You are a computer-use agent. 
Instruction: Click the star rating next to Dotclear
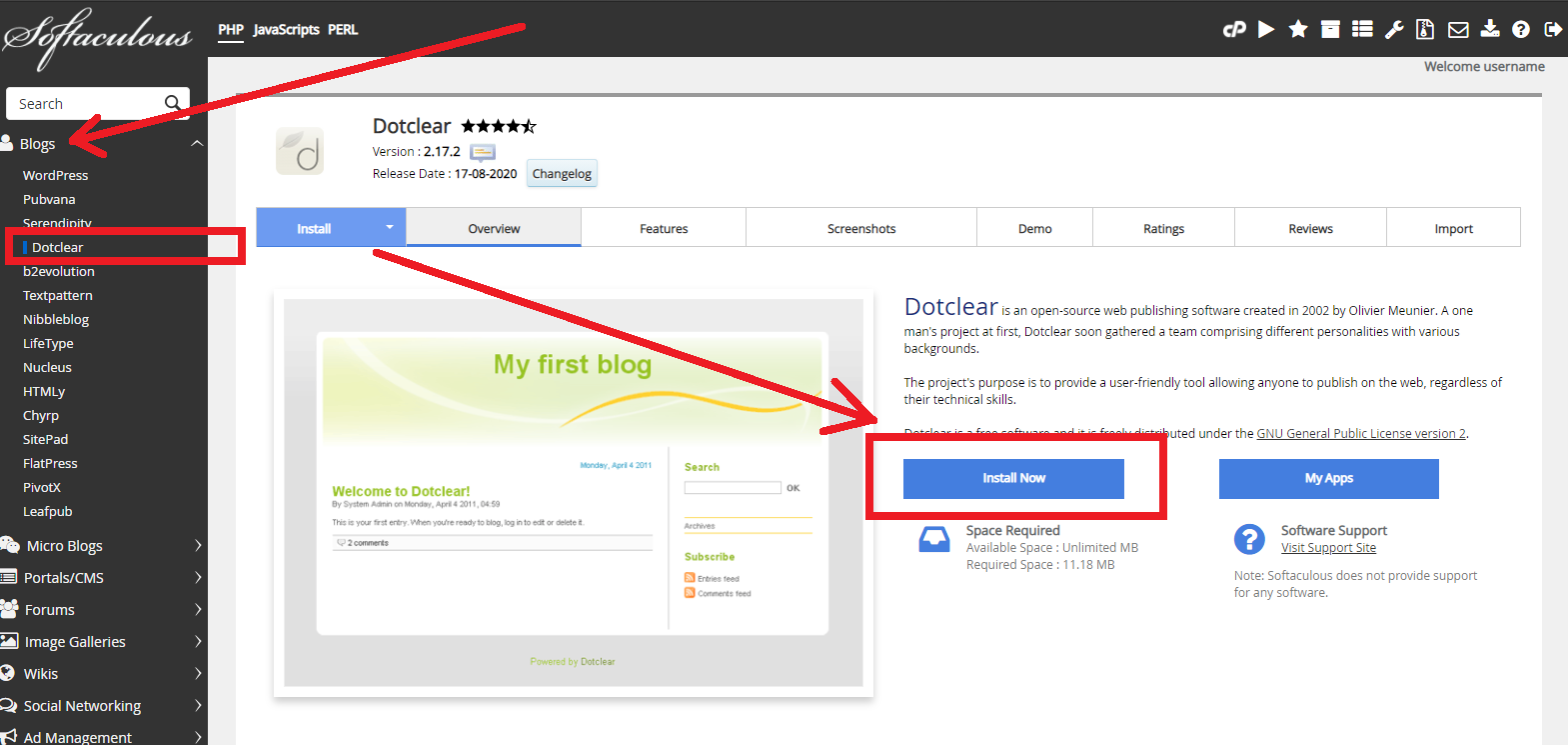click(499, 126)
